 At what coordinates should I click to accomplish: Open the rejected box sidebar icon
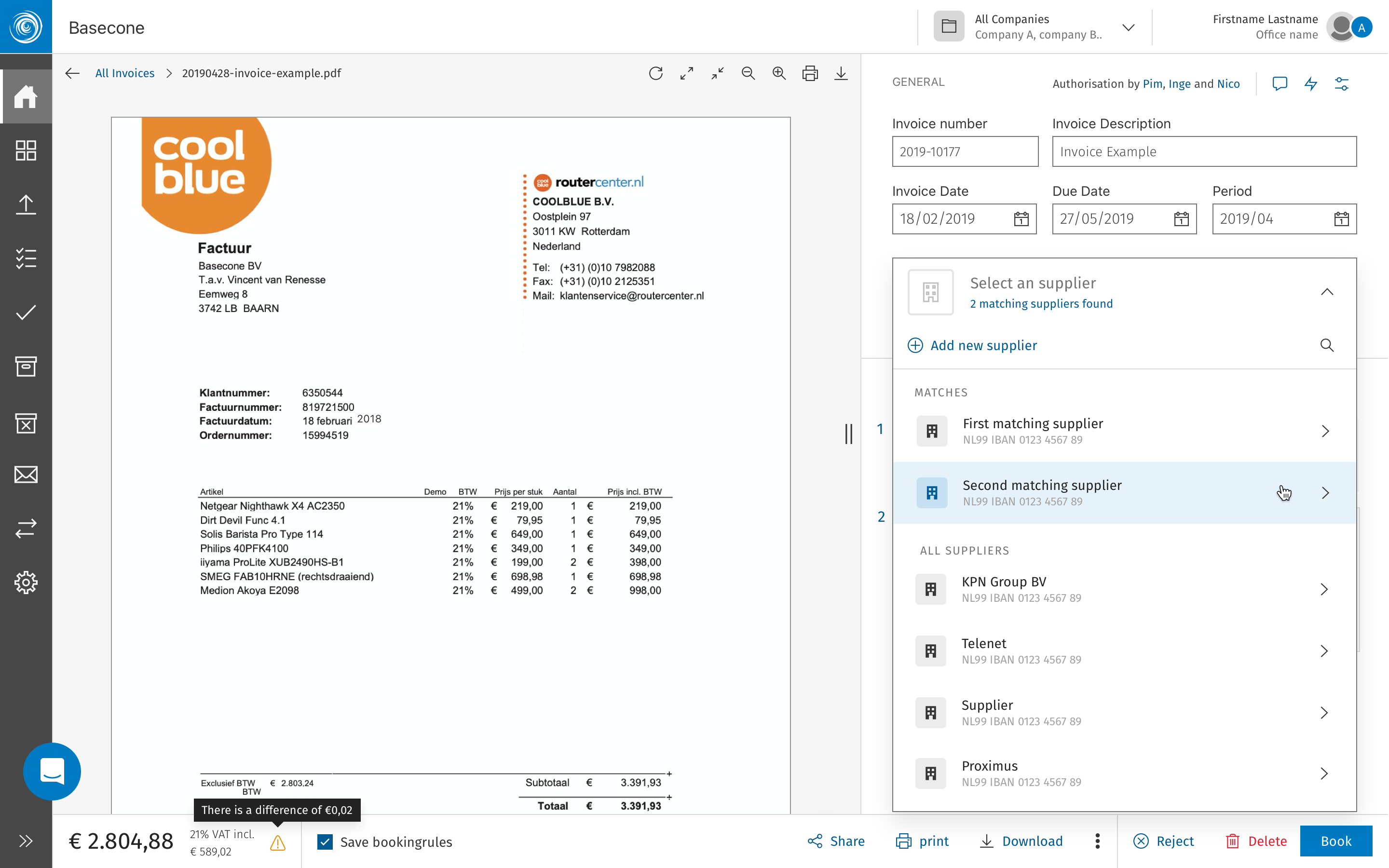click(x=26, y=423)
